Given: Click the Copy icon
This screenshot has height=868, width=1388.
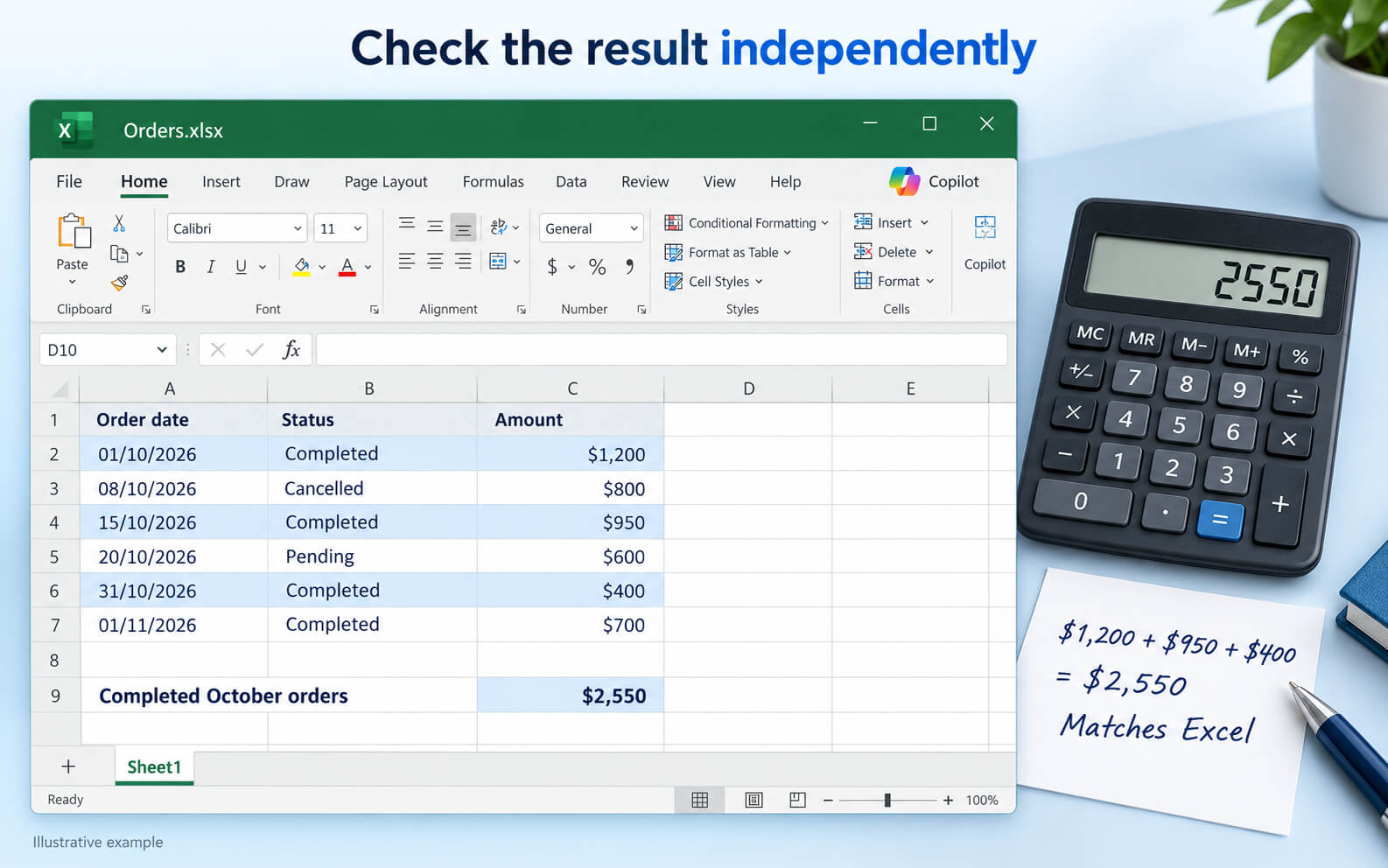Looking at the screenshot, I should click(119, 254).
